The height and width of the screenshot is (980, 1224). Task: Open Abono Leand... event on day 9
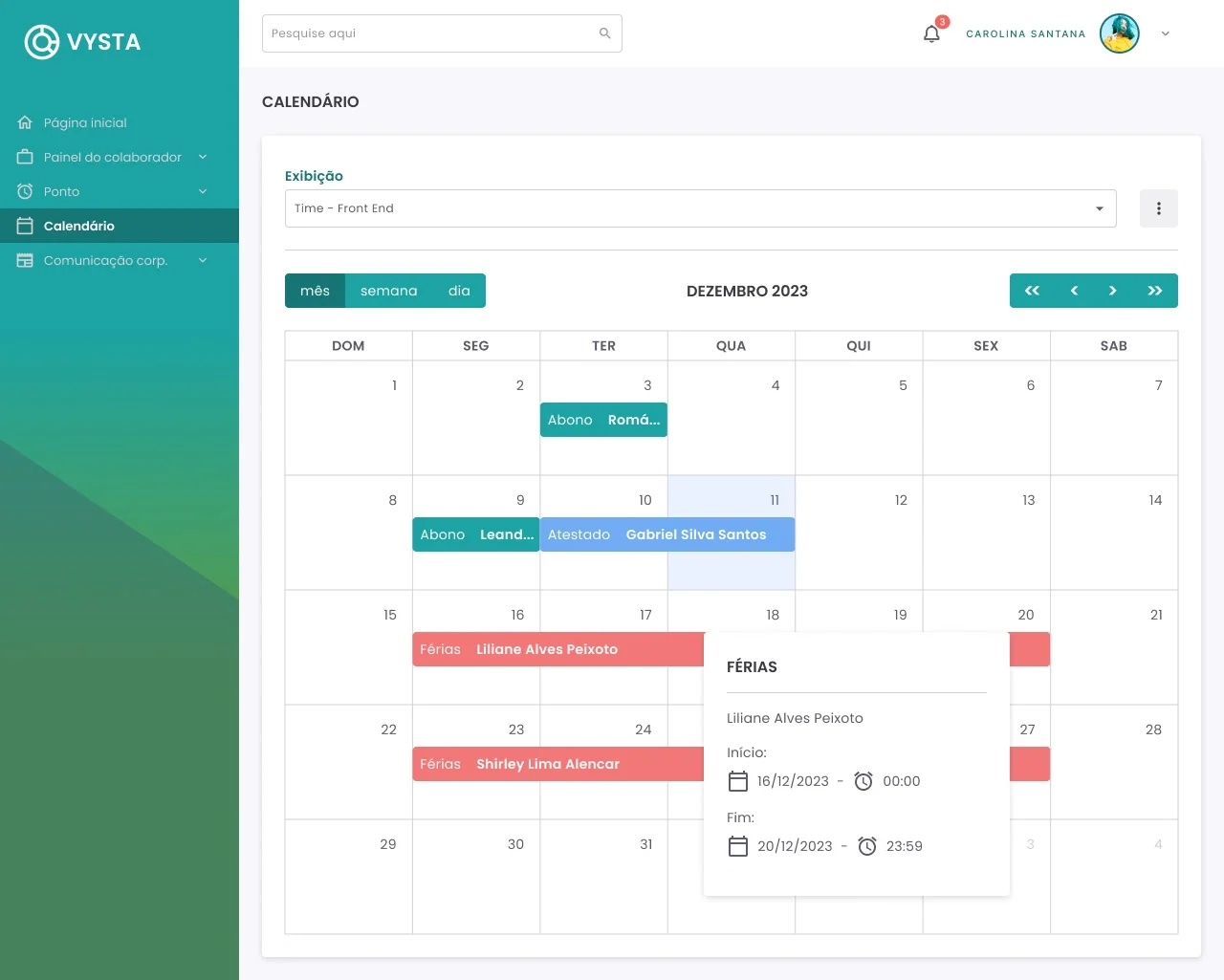(x=476, y=534)
